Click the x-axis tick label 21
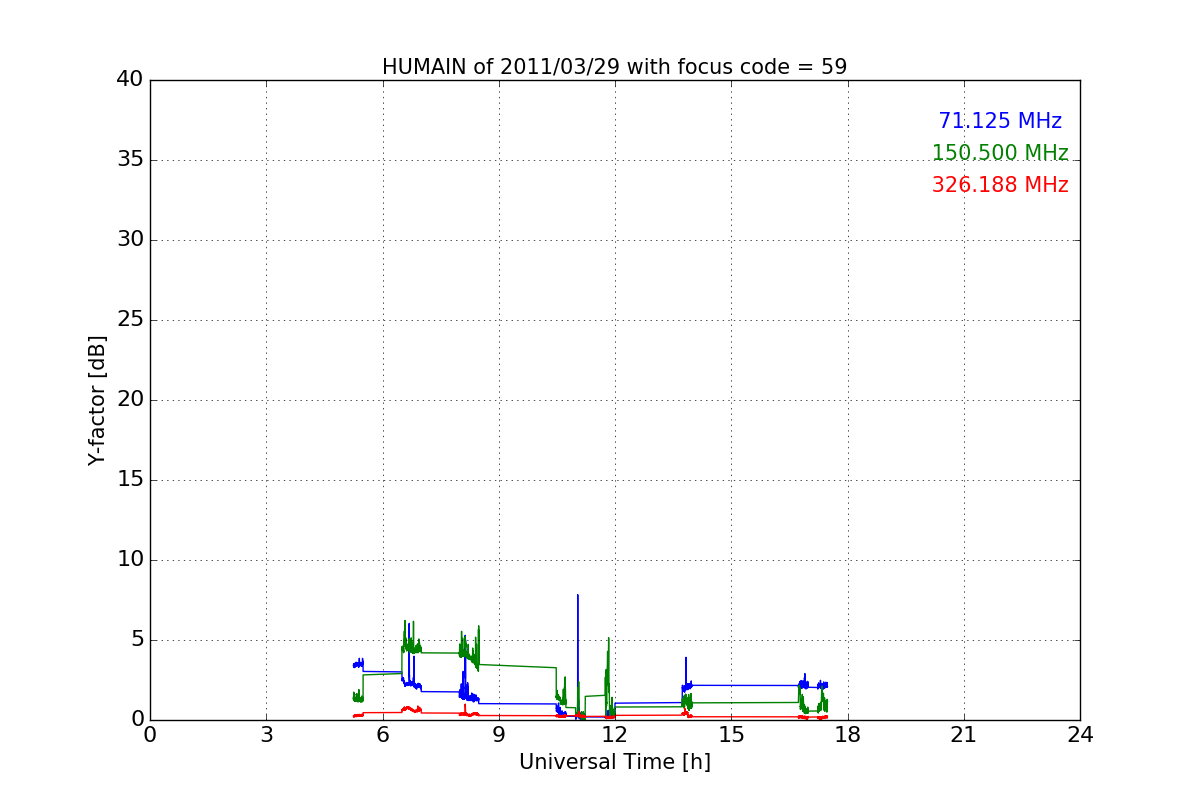The width and height of the screenshot is (1200, 800). pyautogui.click(x=963, y=735)
